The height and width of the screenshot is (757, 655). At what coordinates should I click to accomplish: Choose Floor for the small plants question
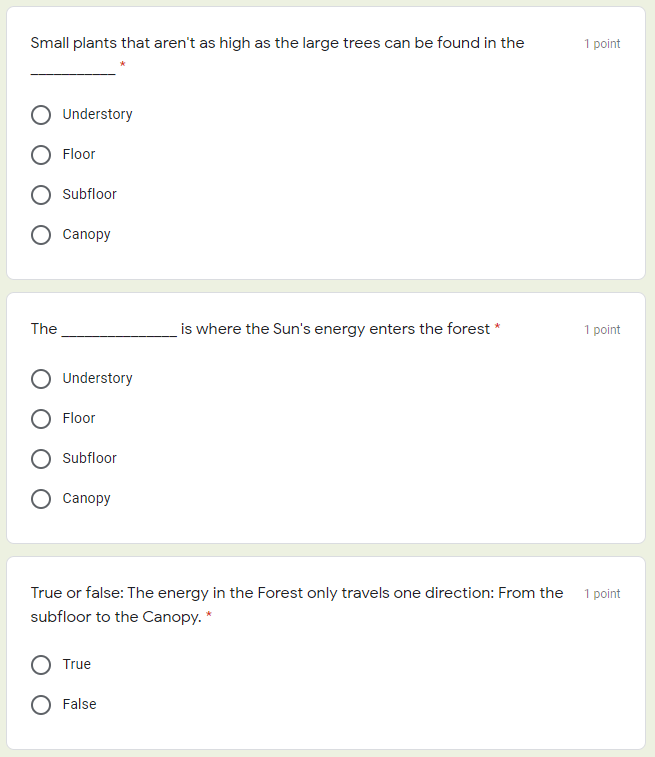point(41,155)
